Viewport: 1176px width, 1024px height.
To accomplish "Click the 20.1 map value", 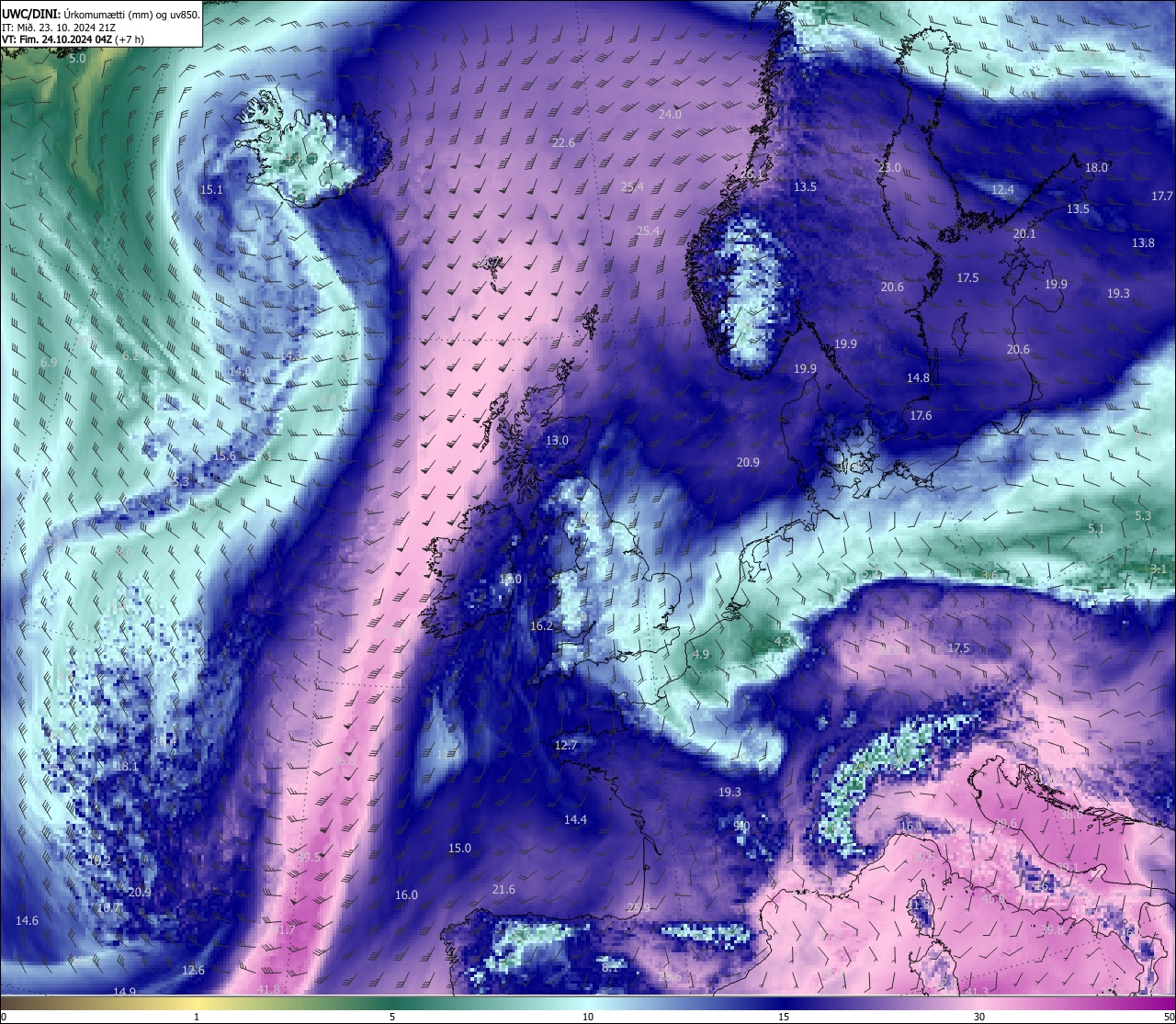I will [x=1024, y=234].
